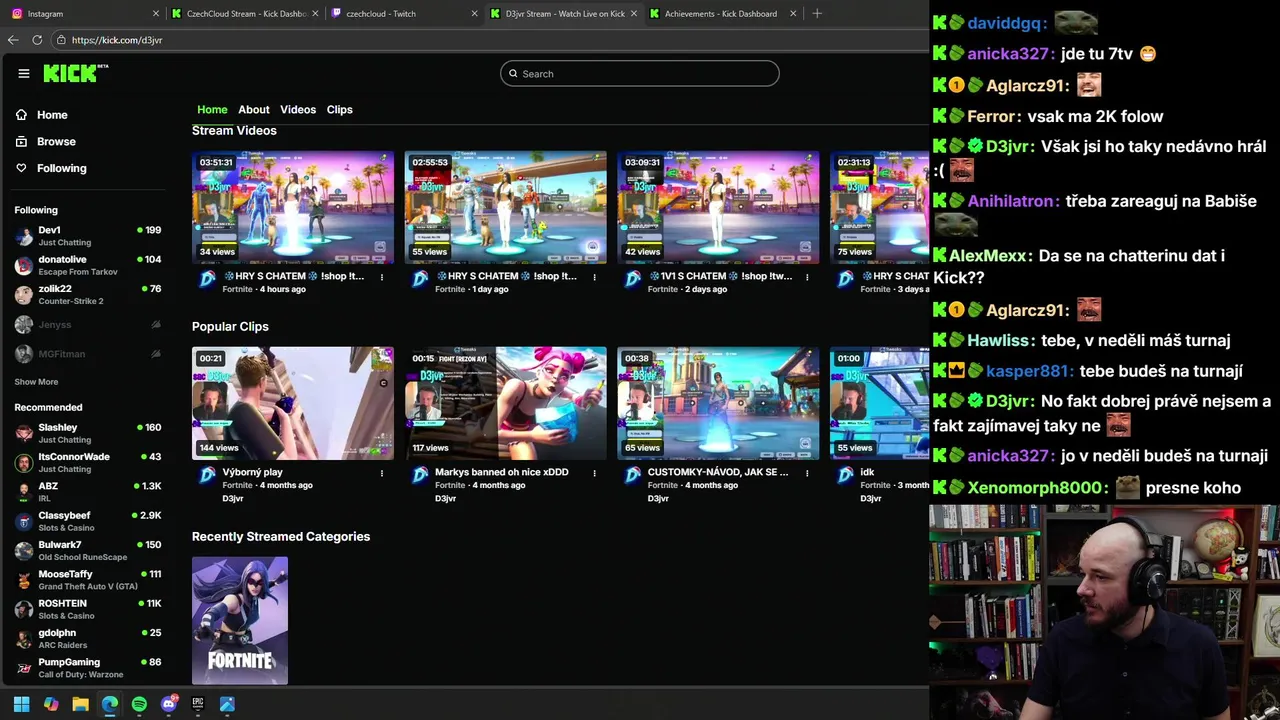Click the browser back arrow
1280x720 pixels.
[13, 40]
